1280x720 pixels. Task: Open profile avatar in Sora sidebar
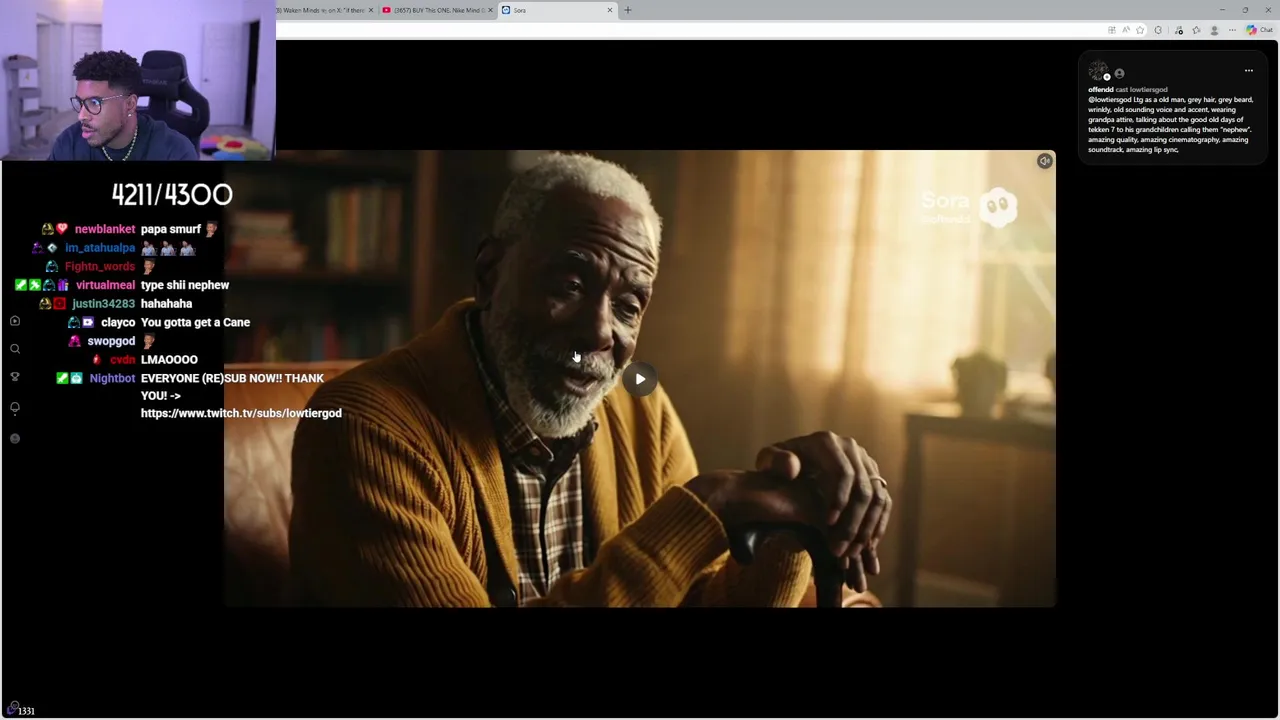(x=15, y=439)
